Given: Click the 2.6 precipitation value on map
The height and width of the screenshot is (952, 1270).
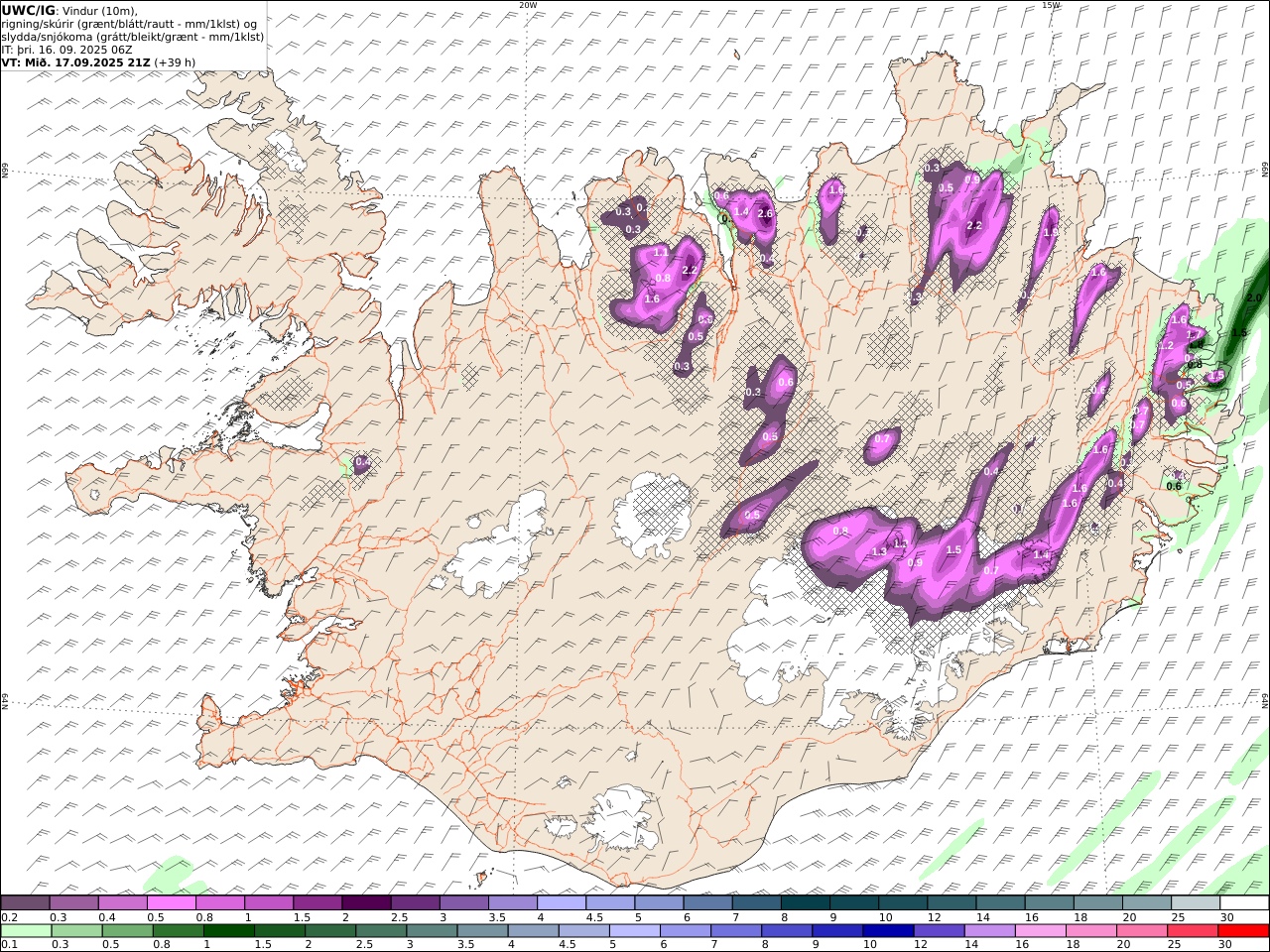Looking at the screenshot, I should click(x=765, y=213).
